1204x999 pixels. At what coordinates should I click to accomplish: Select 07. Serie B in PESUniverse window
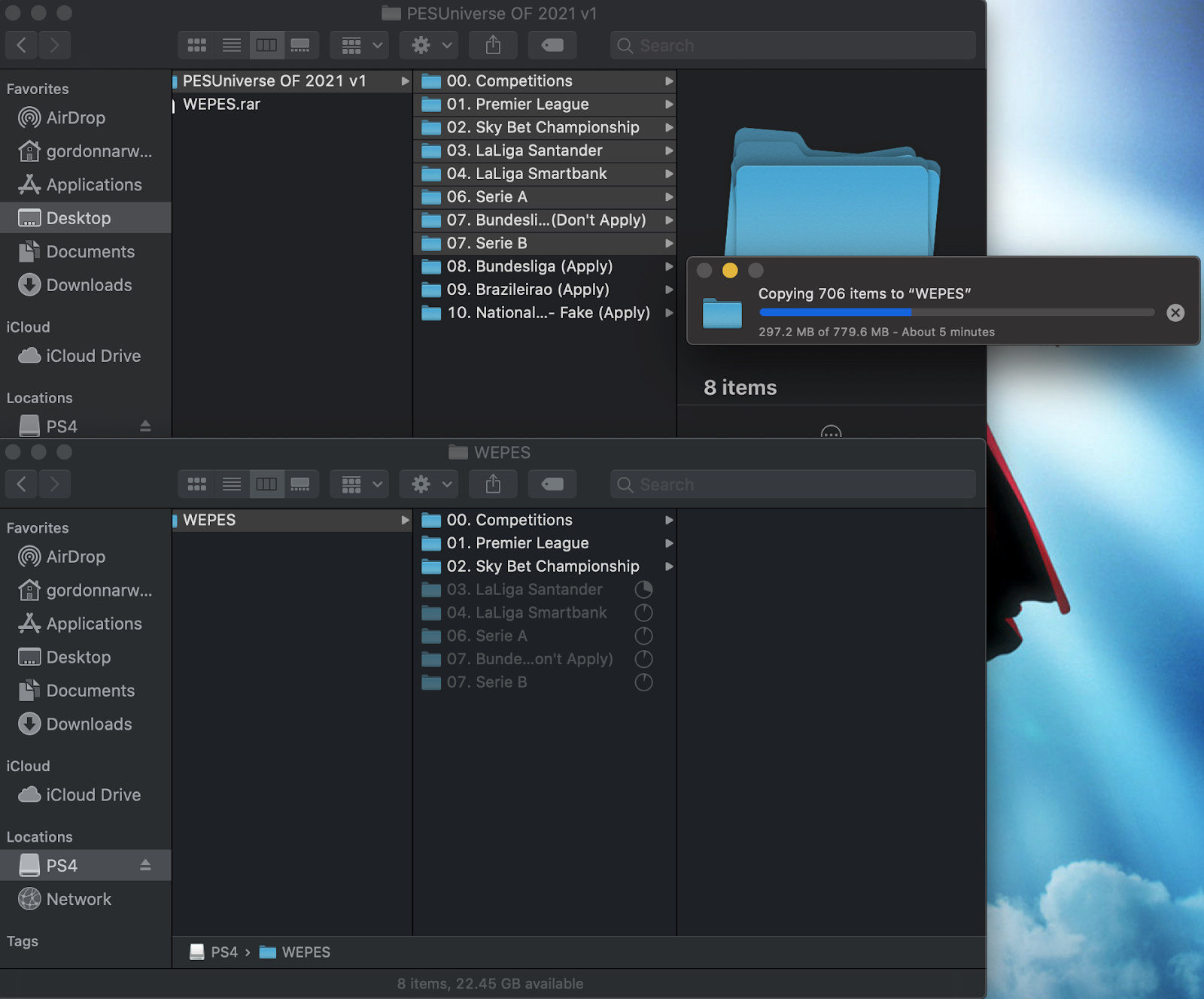click(x=545, y=243)
